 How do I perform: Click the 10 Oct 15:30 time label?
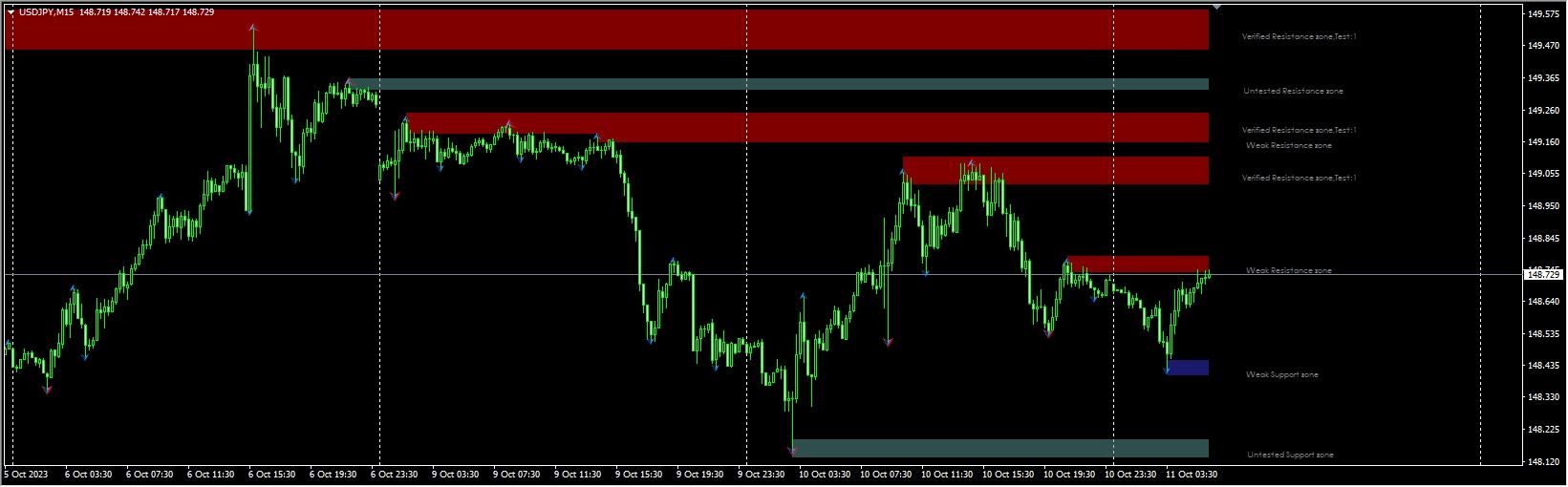(x=1007, y=474)
